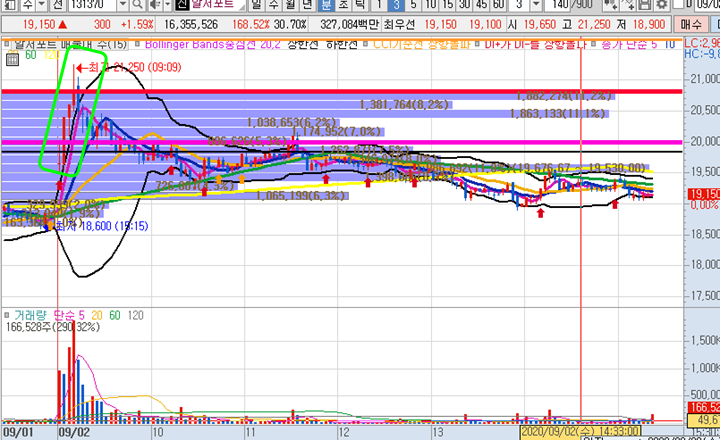
Task: Switch to seconds 초 chart
Action: pos(343,5)
